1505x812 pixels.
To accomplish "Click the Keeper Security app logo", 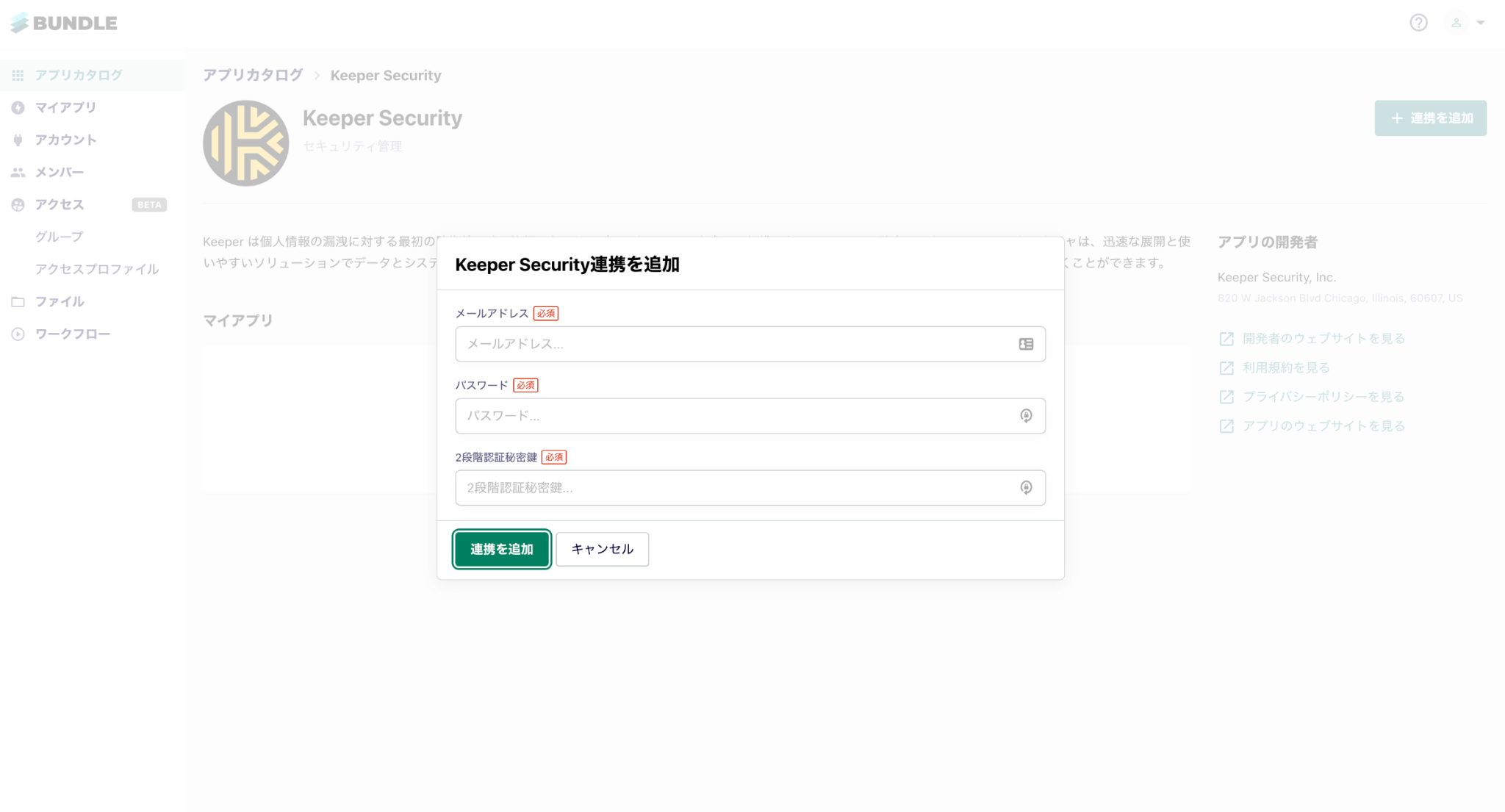I will coord(245,143).
